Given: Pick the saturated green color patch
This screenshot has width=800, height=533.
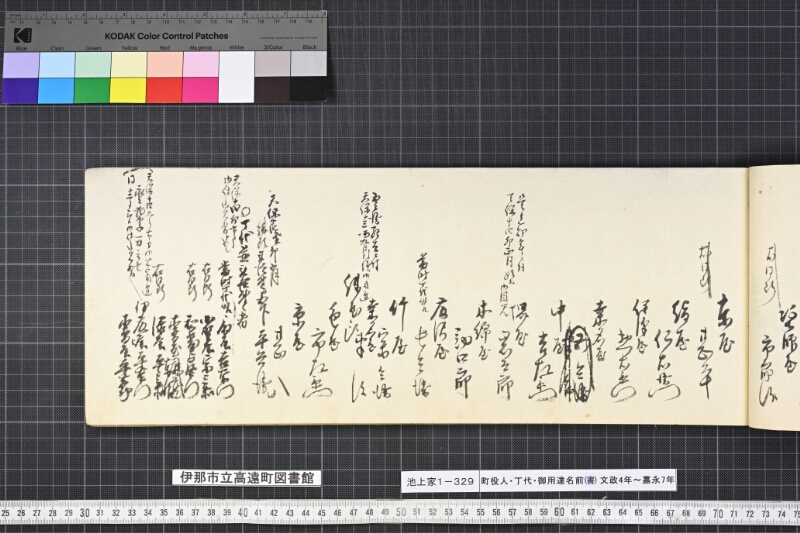Looking at the screenshot, I should pos(92,90).
